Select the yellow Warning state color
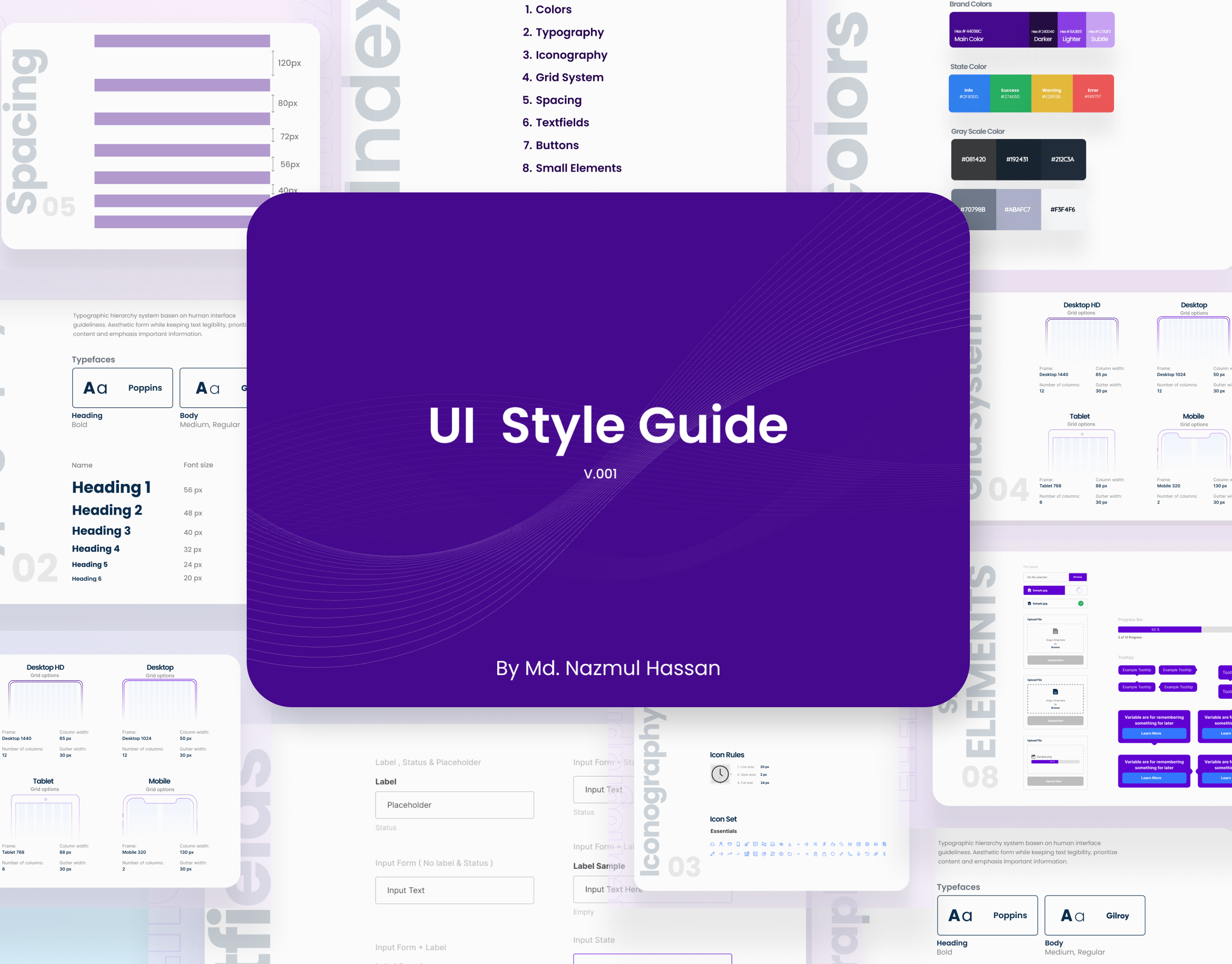Screen dimensions: 1232x964 1052,93
